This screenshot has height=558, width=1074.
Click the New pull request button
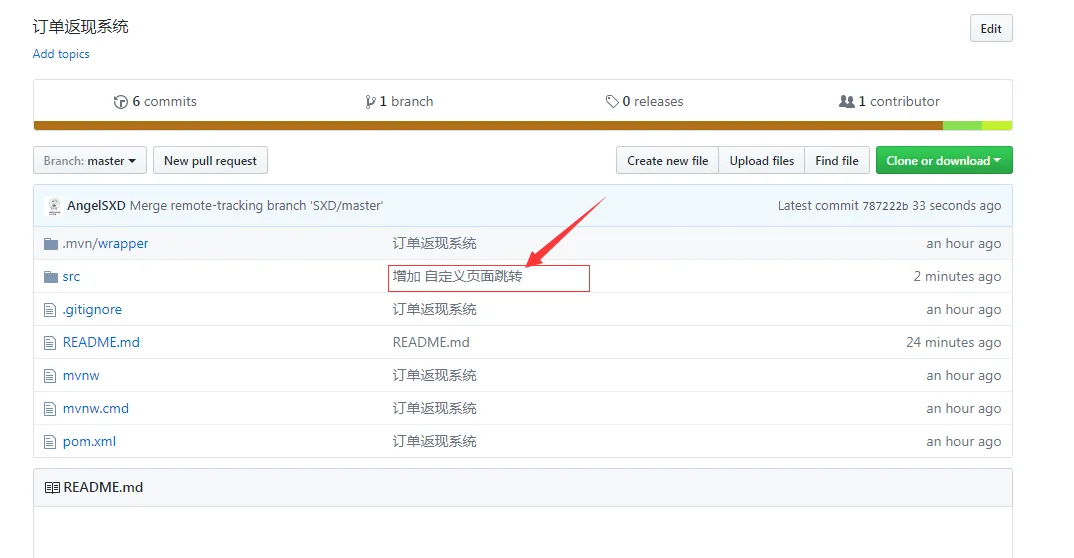pos(210,160)
